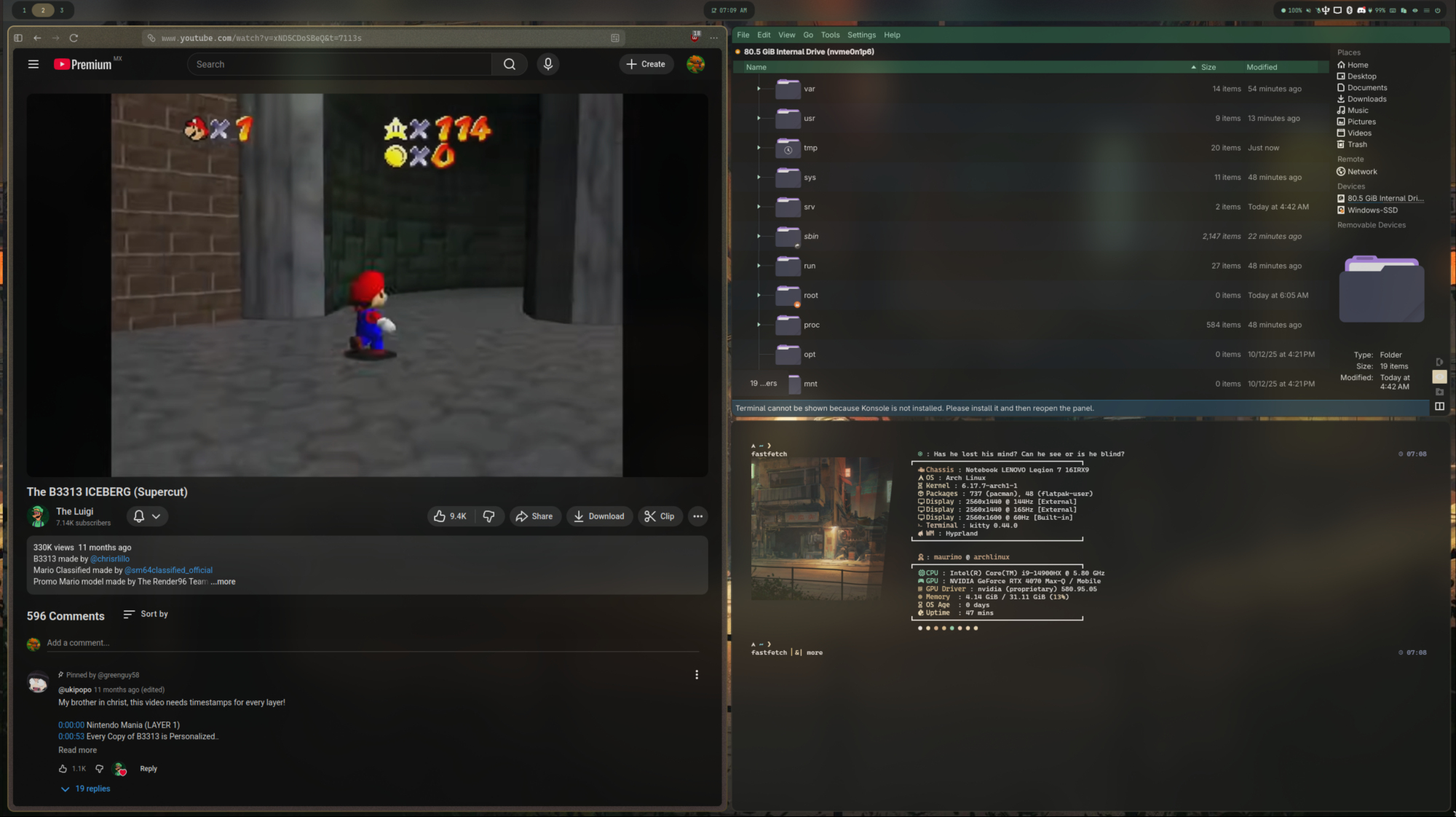Expand the usr folder tree arrow
Screen dimensions: 1456x817
(759, 118)
